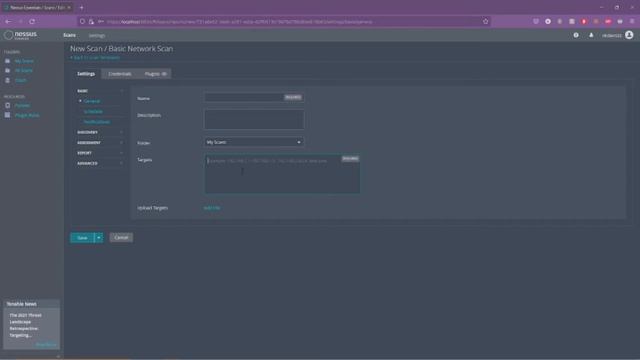Click Back to Scan Templates link

click(x=95, y=58)
